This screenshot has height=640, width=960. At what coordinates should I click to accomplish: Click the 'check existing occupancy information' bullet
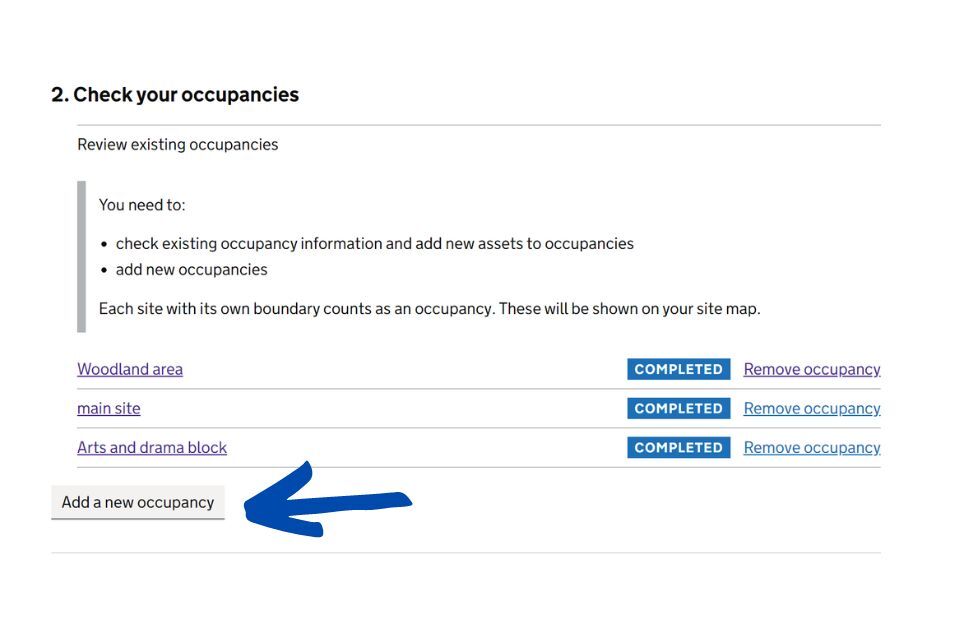(374, 243)
